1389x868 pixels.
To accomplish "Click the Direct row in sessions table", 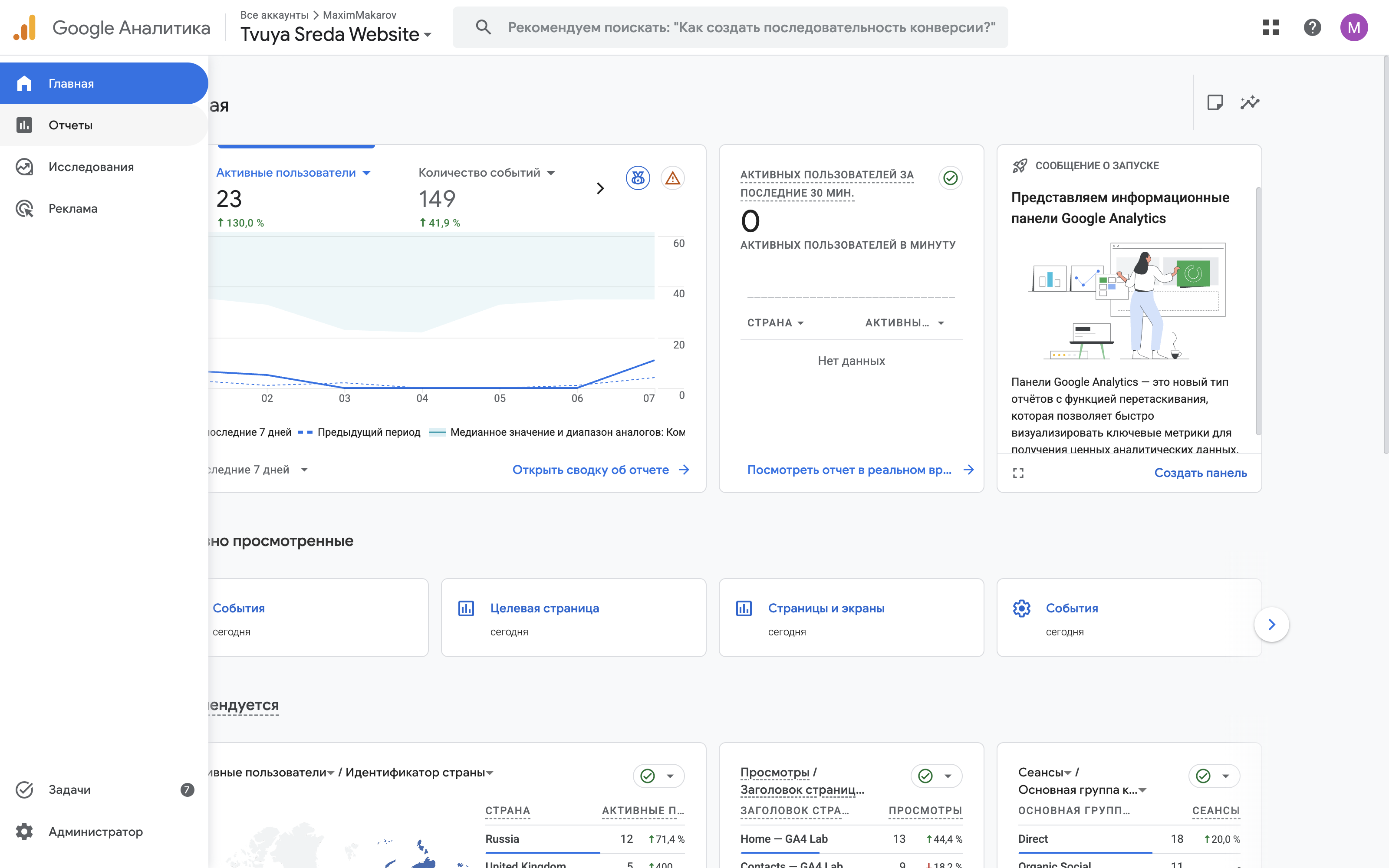I will click(1129, 839).
